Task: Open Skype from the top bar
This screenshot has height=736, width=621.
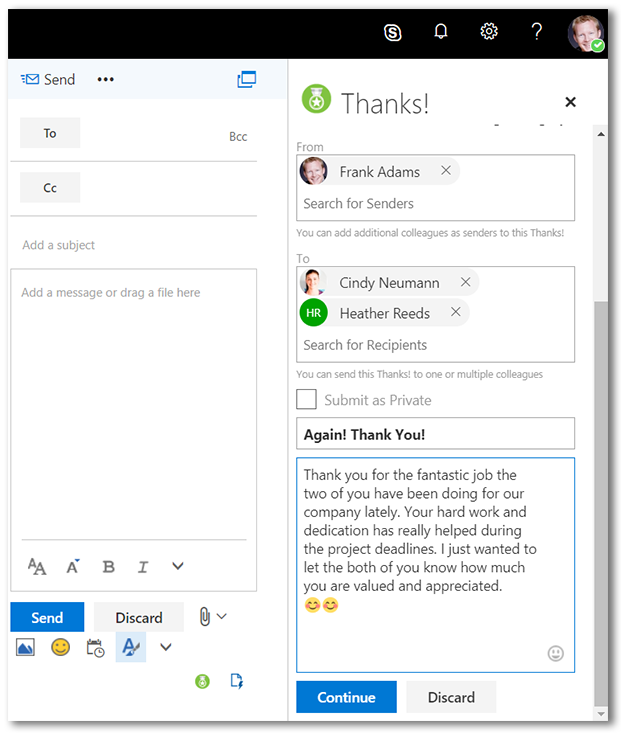Action: (x=392, y=32)
